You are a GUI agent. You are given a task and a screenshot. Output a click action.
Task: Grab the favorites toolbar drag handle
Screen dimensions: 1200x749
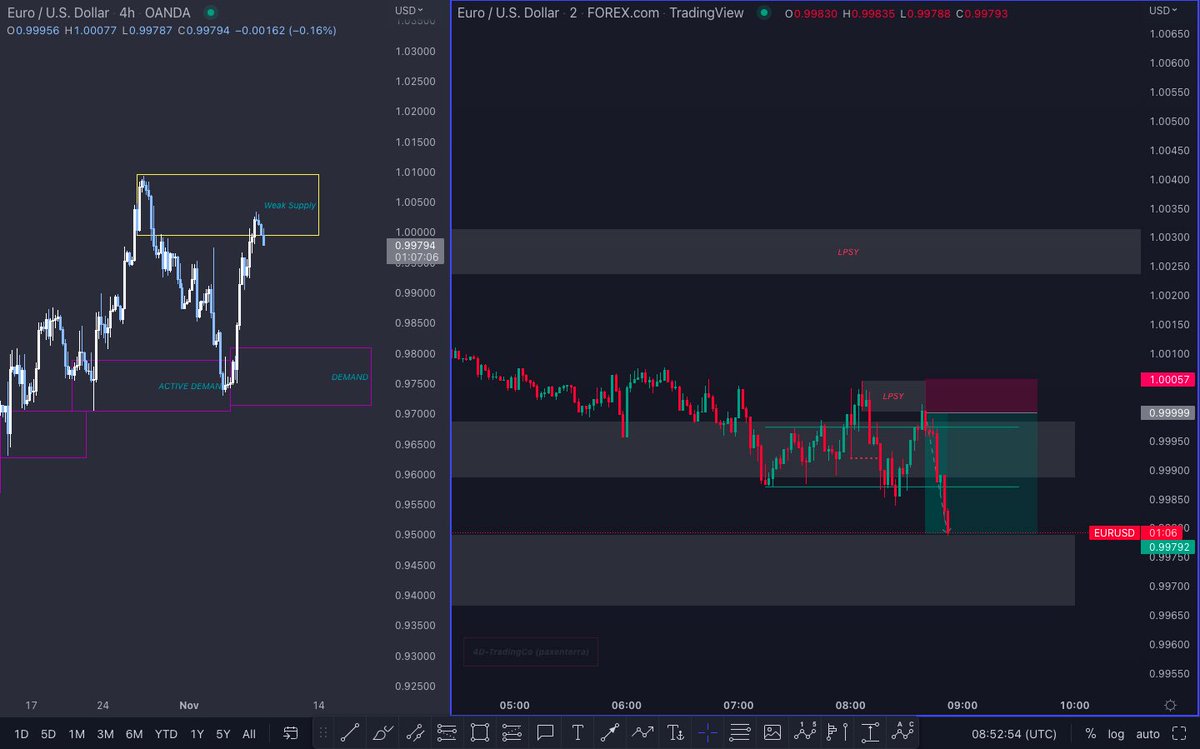[323, 733]
